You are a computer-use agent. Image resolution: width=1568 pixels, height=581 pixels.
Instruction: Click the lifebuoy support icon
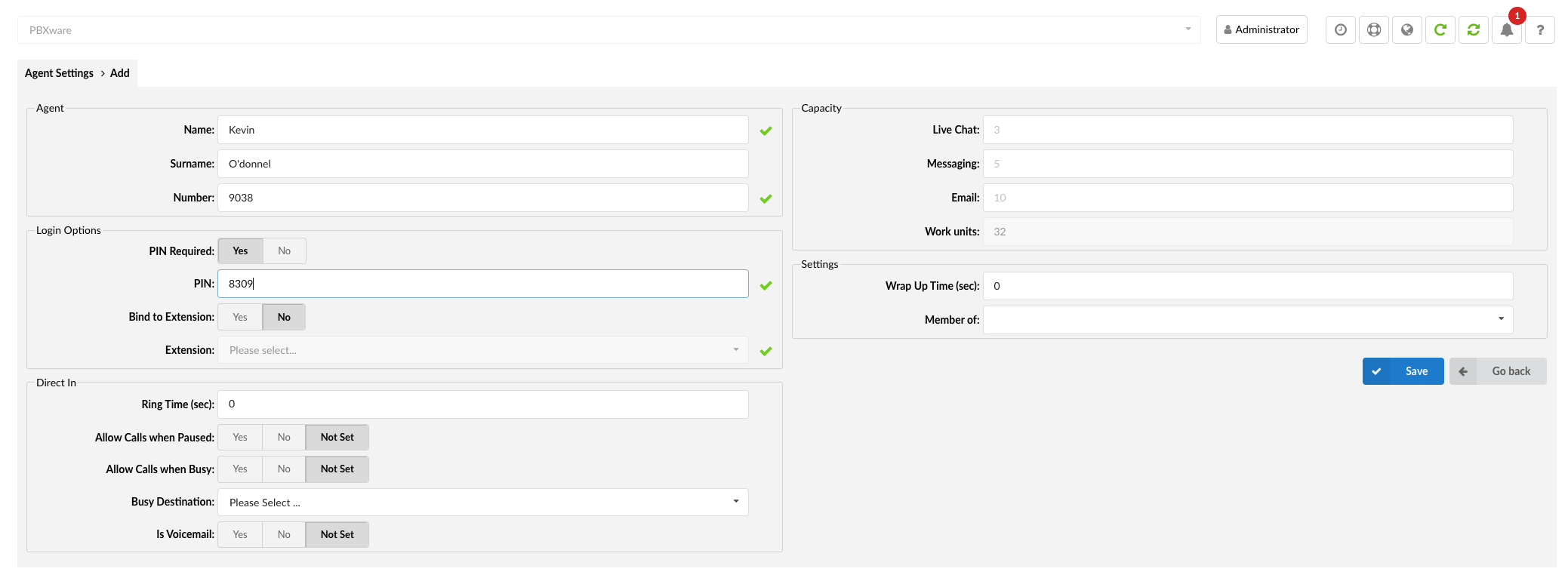click(1373, 30)
